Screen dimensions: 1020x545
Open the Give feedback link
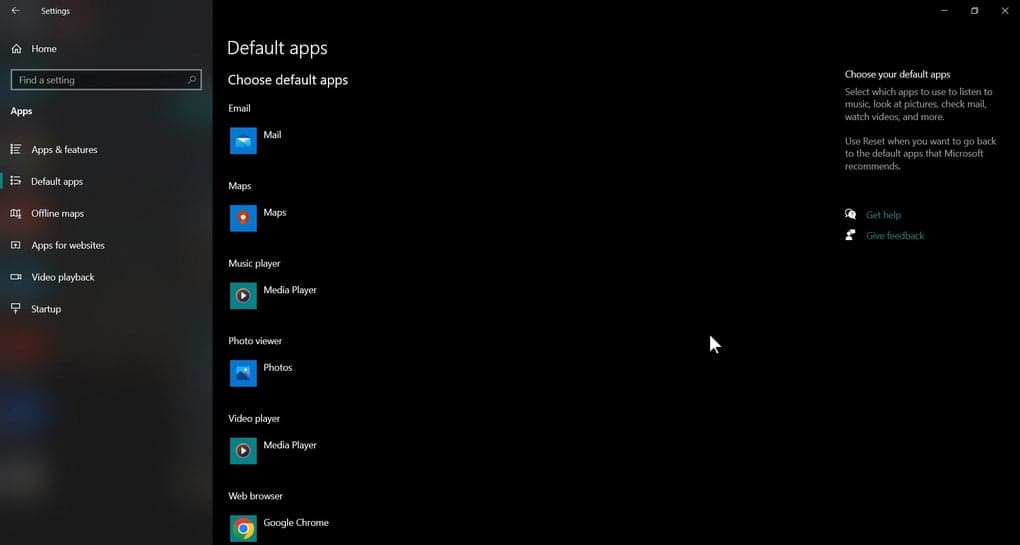point(895,235)
